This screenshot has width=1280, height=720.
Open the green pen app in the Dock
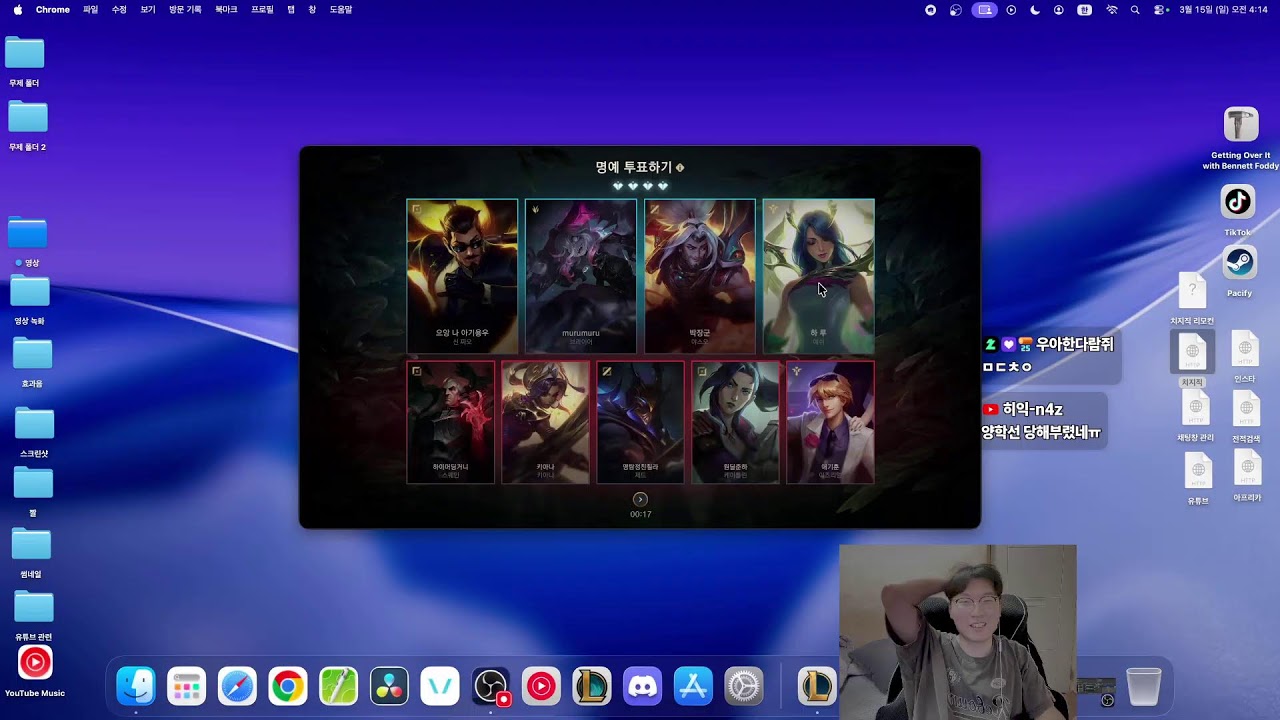tap(339, 686)
